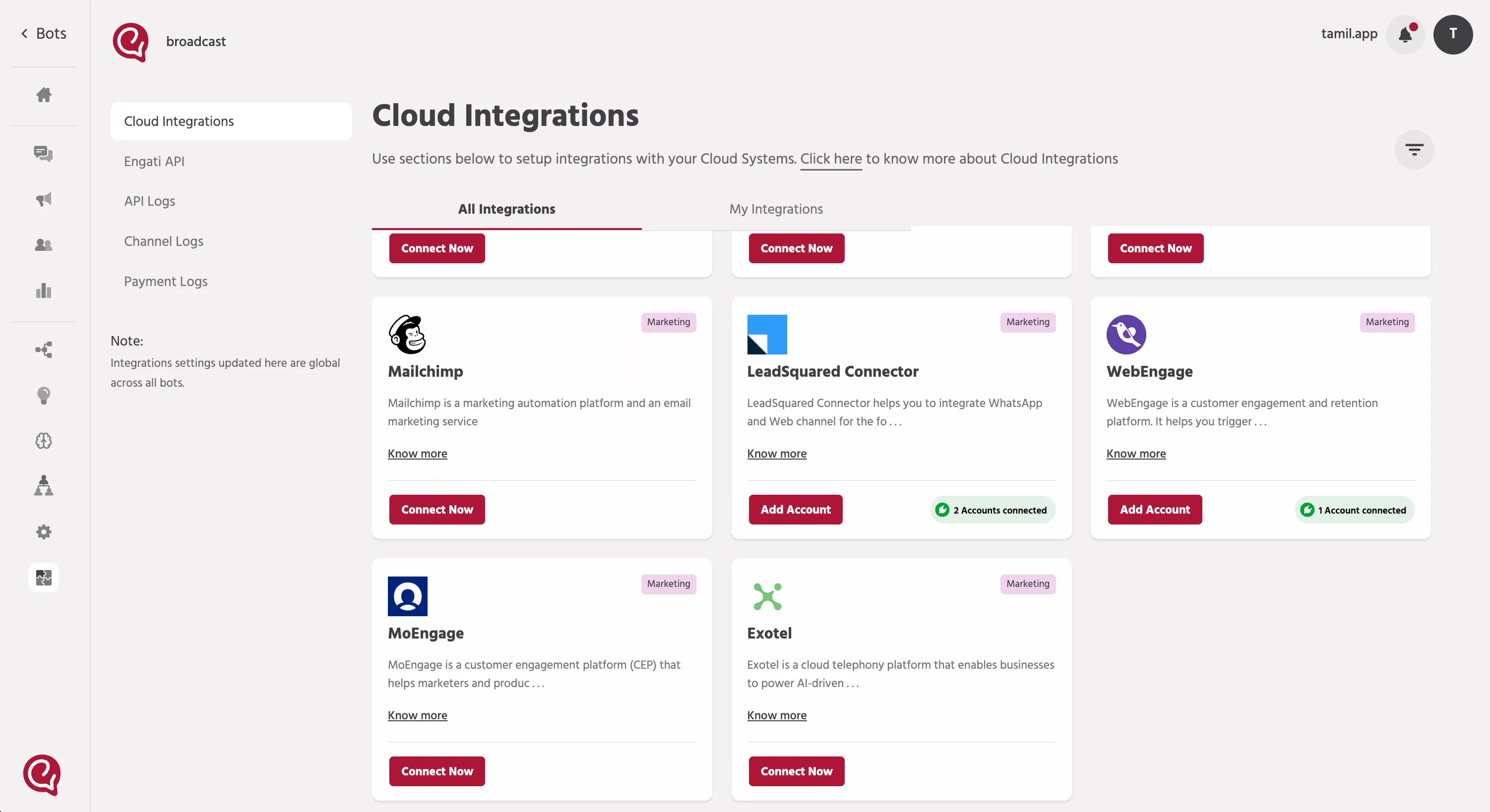
Task: Open Know more link for LeadSquared Connector
Action: [x=777, y=454]
